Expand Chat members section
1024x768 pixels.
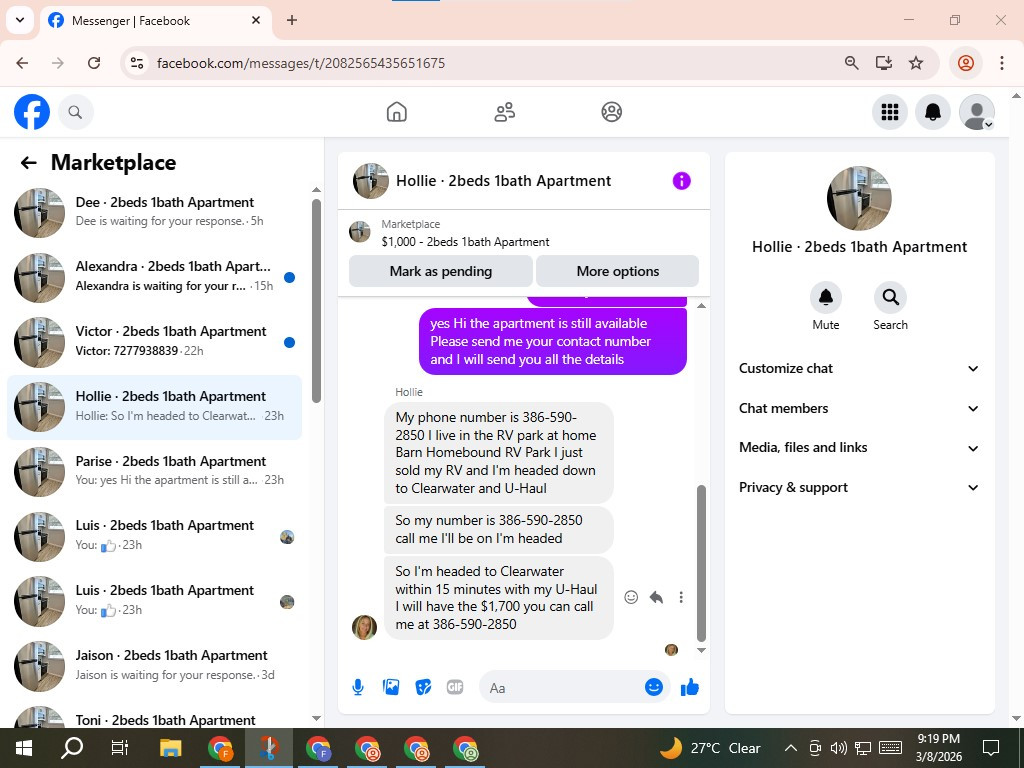click(859, 408)
